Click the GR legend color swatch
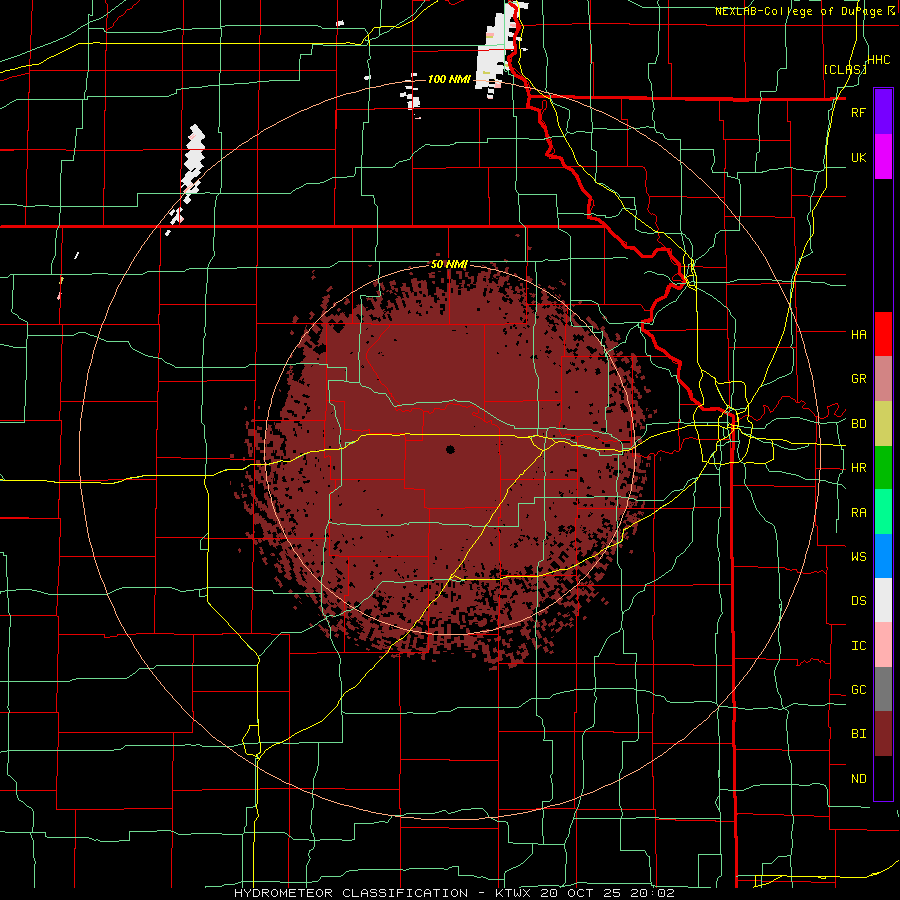 point(883,379)
